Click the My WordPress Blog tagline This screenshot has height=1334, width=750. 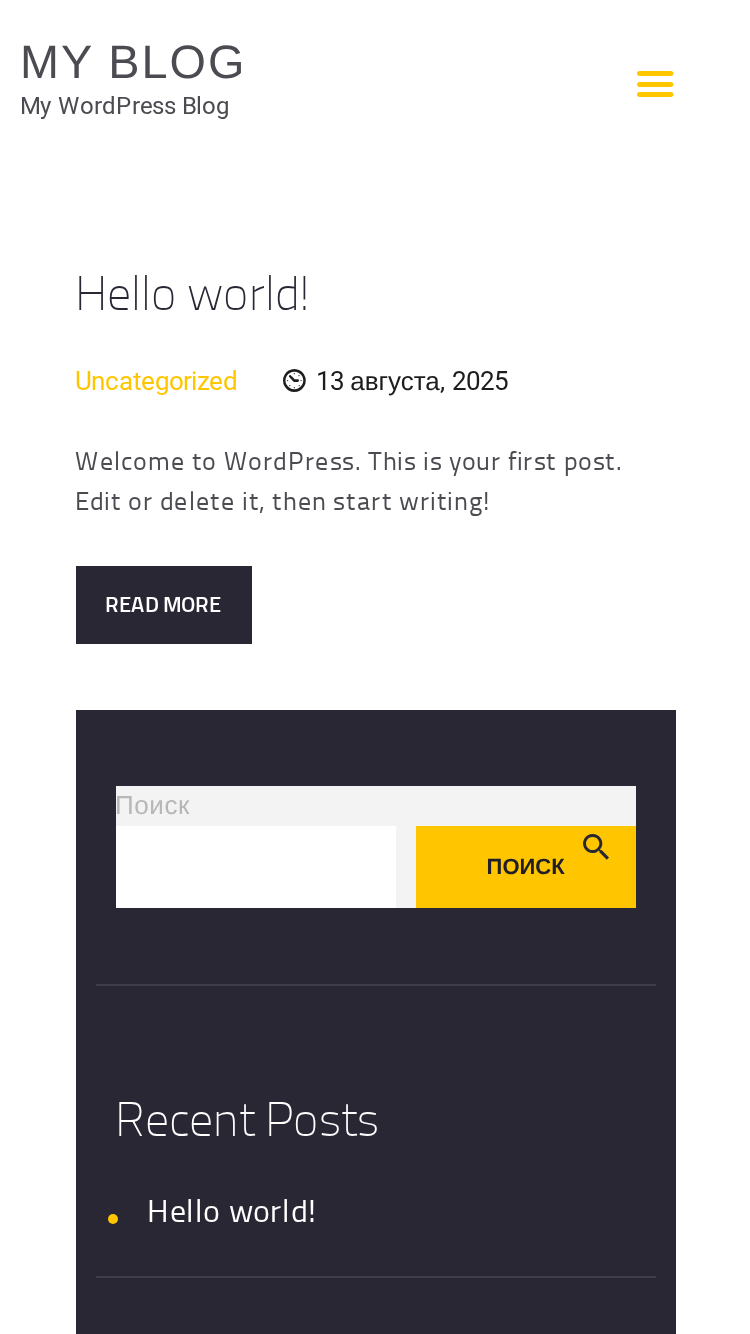coord(125,106)
